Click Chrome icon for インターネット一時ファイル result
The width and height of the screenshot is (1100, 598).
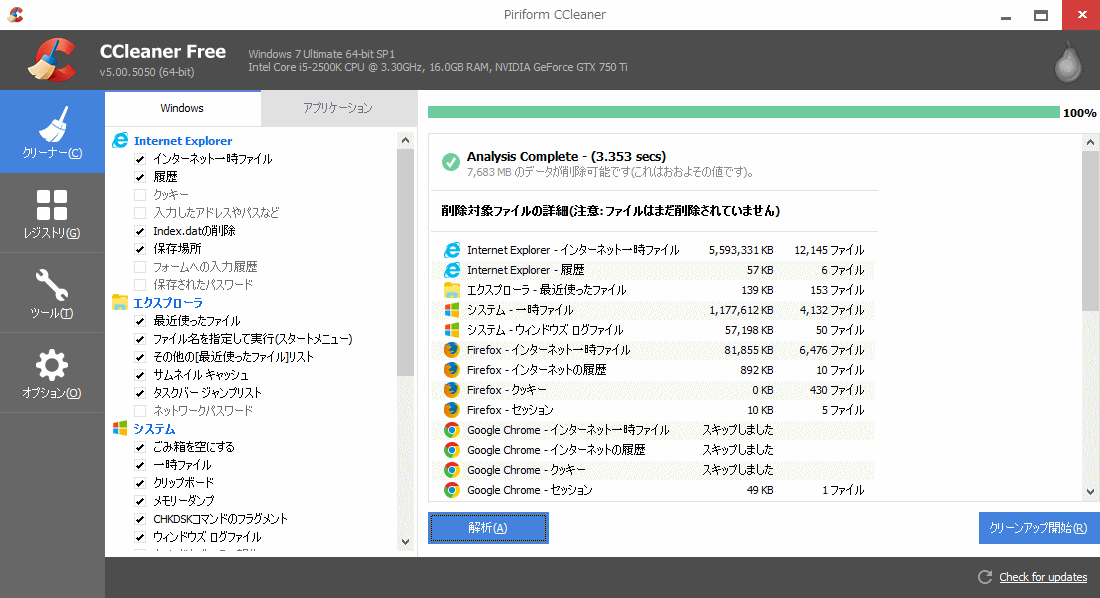coord(452,430)
